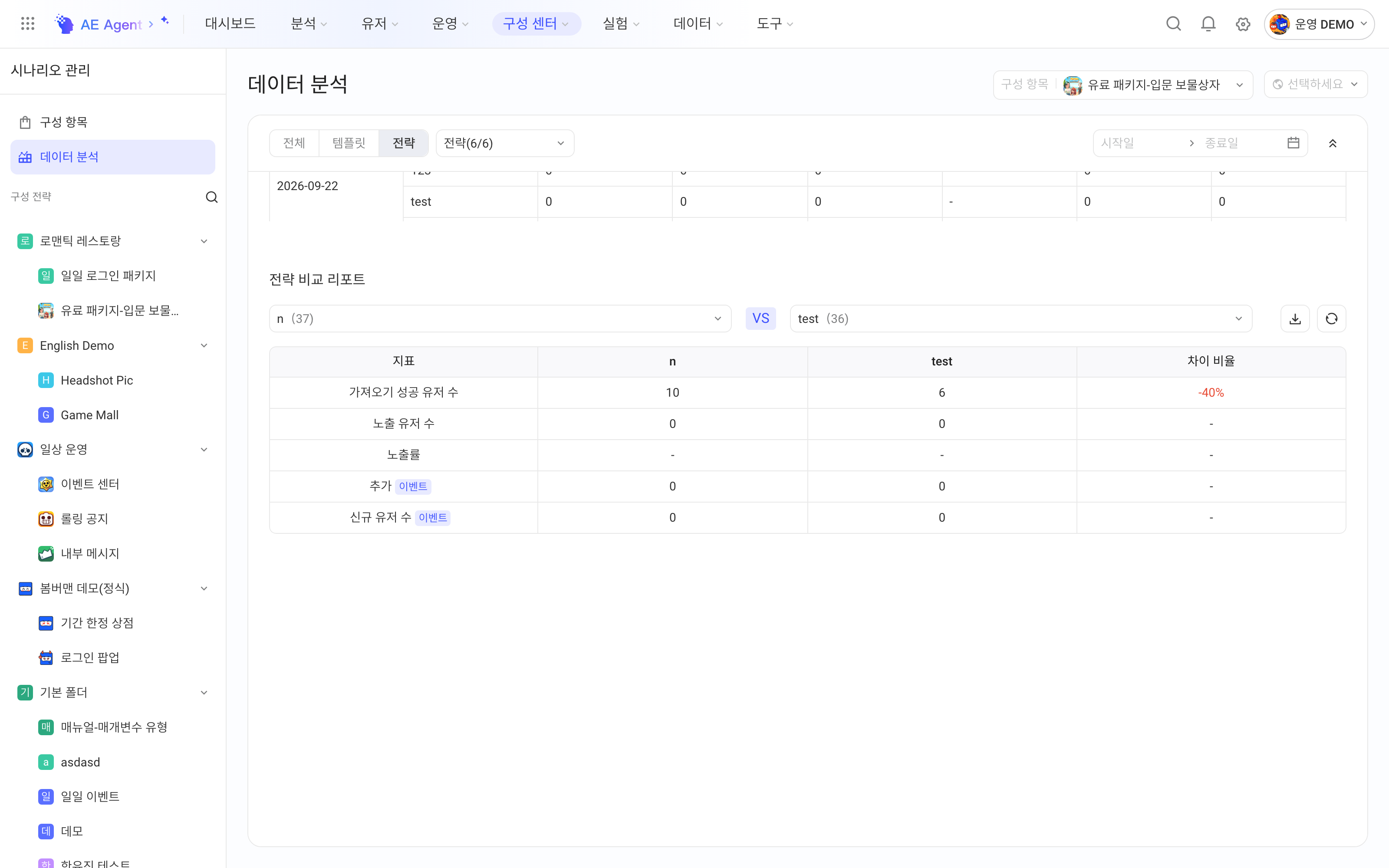
Task: Open the apps grid menu icon
Action: (27, 23)
